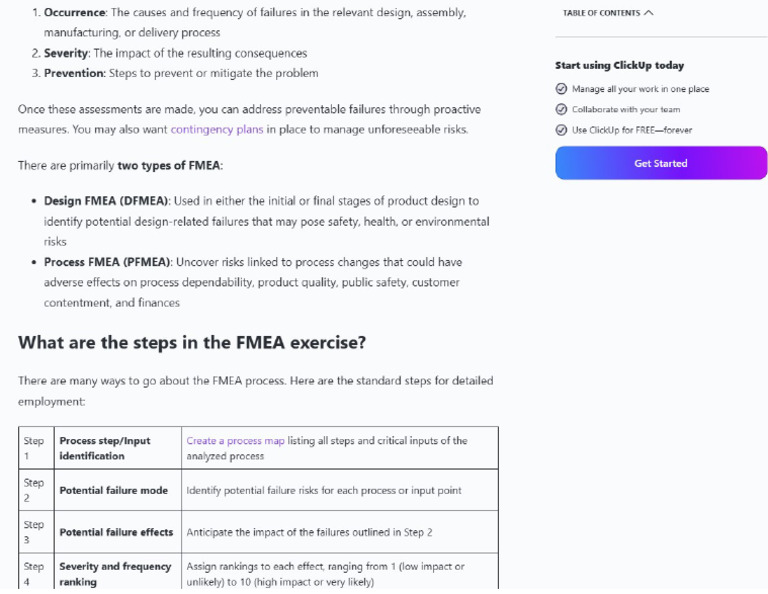The width and height of the screenshot is (768, 594).
Task: Click the Occurrence list item
Action: 255,23
